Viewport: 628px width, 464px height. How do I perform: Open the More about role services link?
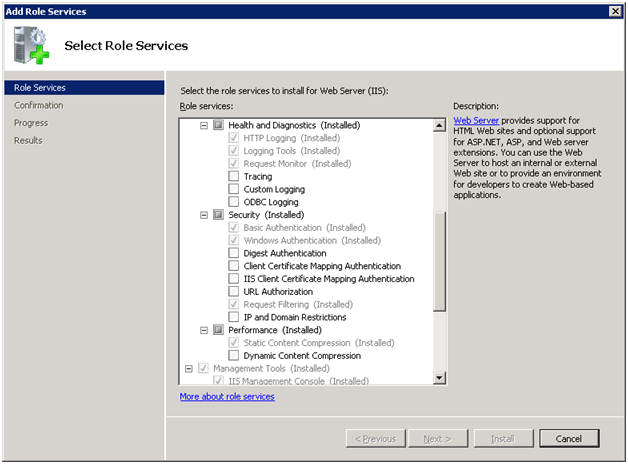click(227, 397)
